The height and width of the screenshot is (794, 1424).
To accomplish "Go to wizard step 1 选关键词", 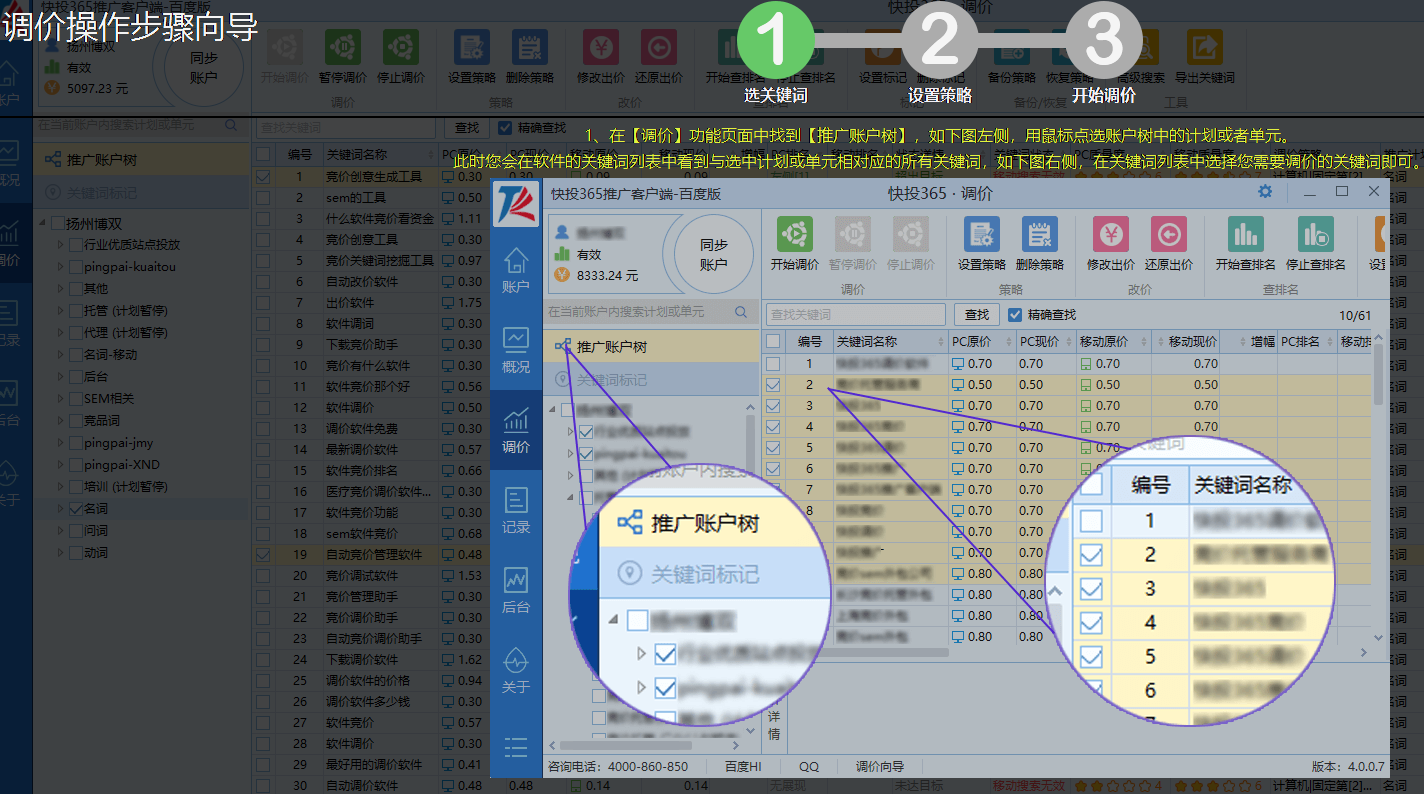I will click(x=775, y=40).
